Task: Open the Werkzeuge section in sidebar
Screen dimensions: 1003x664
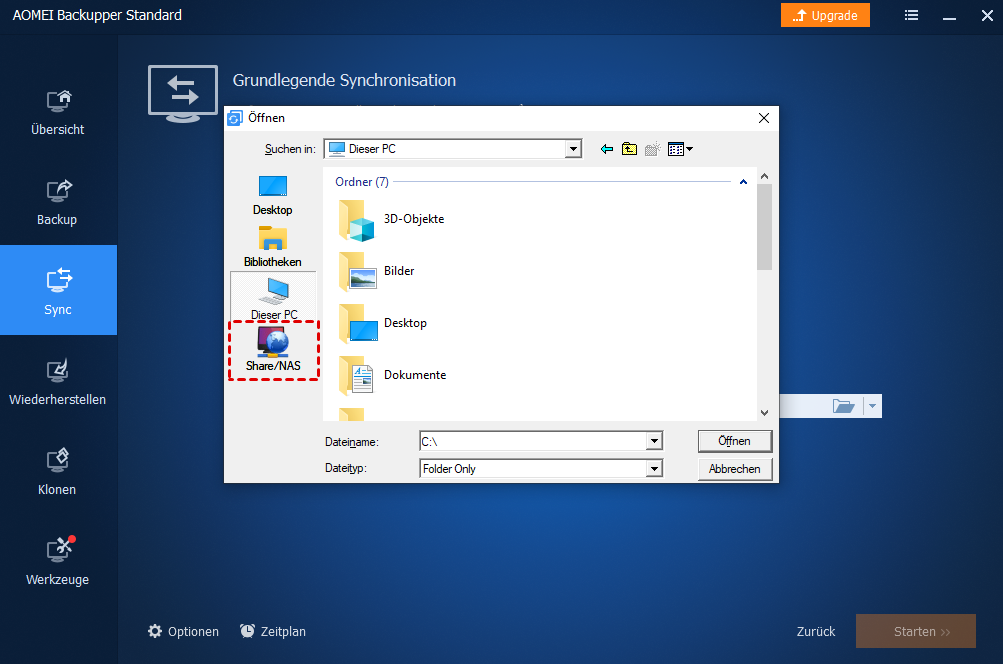Action: (x=58, y=562)
